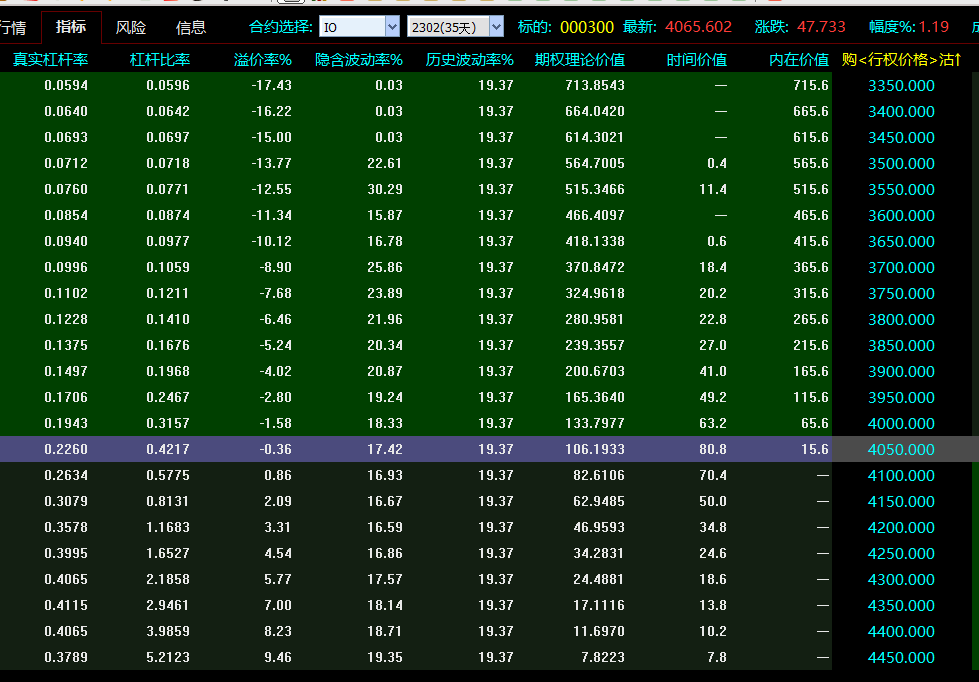Open the IO contract selection dropdown
Viewport: 979px width, 682px height.
coord(391,27)
